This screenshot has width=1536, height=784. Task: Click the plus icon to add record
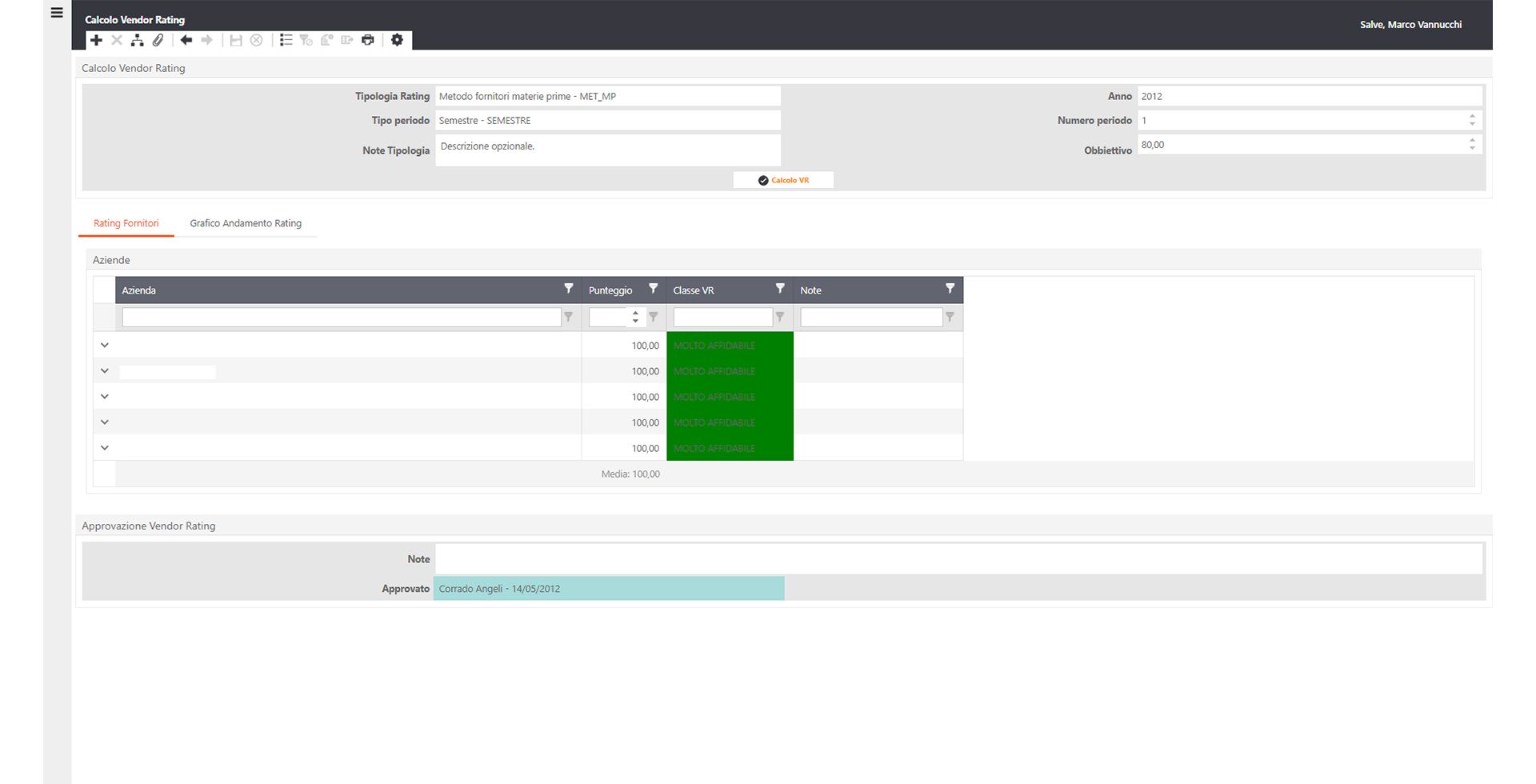[x=96, y=40]
